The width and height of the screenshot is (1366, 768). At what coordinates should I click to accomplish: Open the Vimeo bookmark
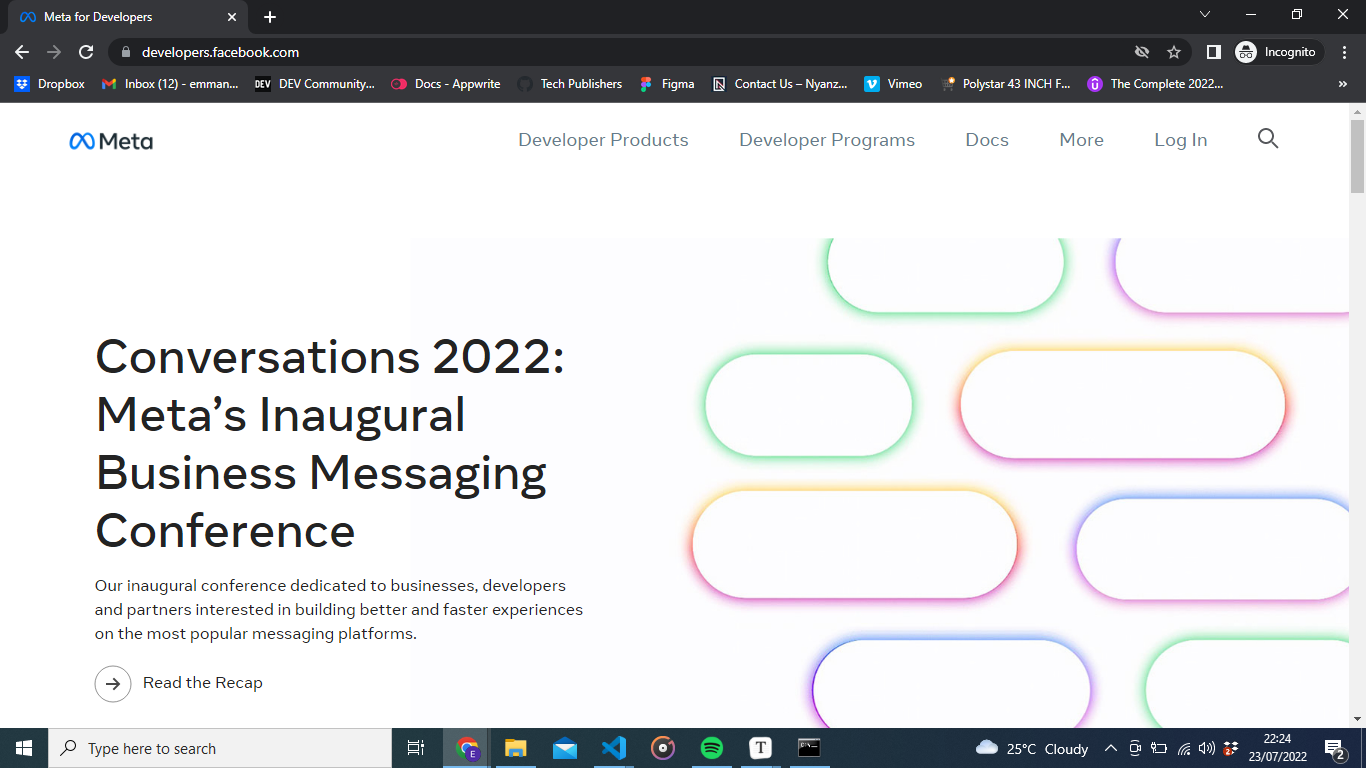point(893,84)
